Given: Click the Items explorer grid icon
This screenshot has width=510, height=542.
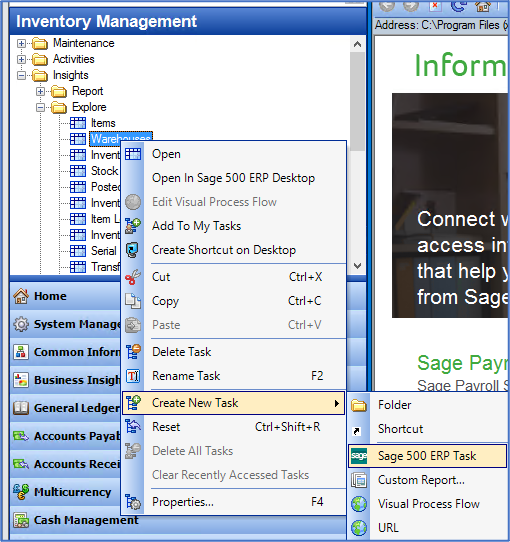Looking at the screenshot, I should pyautogui.click(x=78, y=123).
